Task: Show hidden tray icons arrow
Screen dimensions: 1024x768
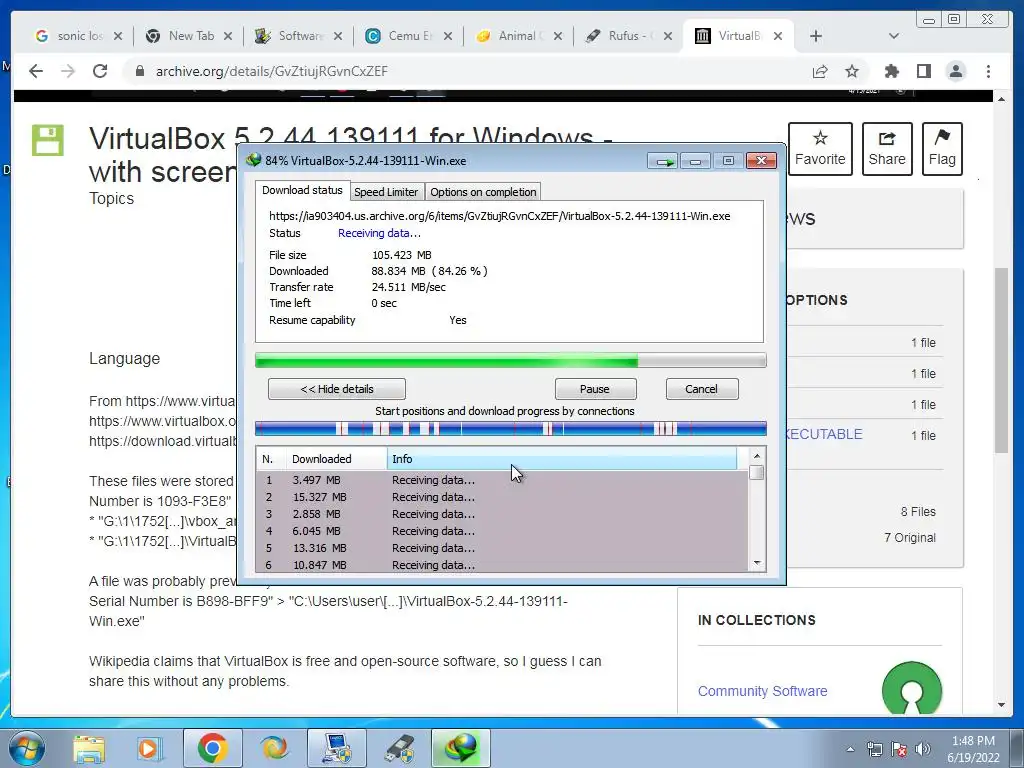Action: tap(850, 749)
